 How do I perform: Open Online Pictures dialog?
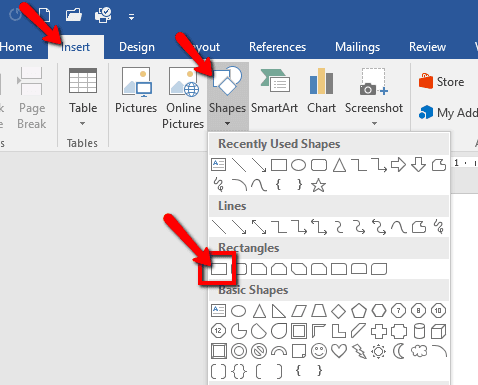tap(183, 97)
